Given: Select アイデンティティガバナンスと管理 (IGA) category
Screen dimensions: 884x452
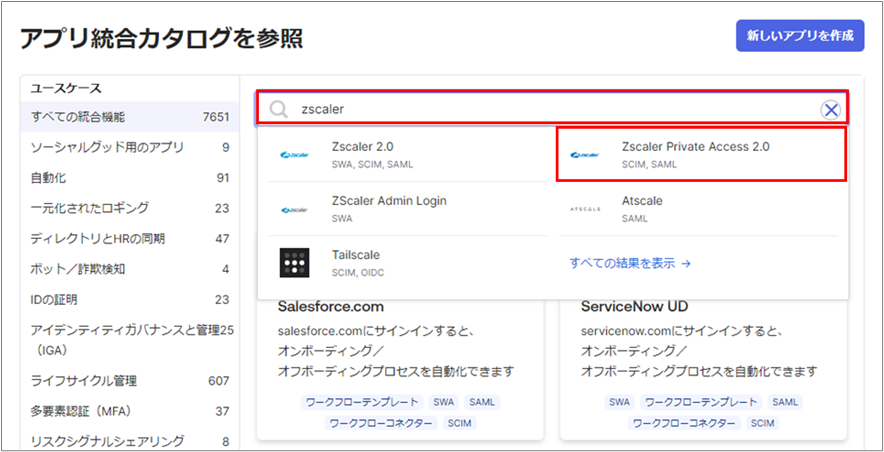Looking at the screenshot, I should pos(130,340).
